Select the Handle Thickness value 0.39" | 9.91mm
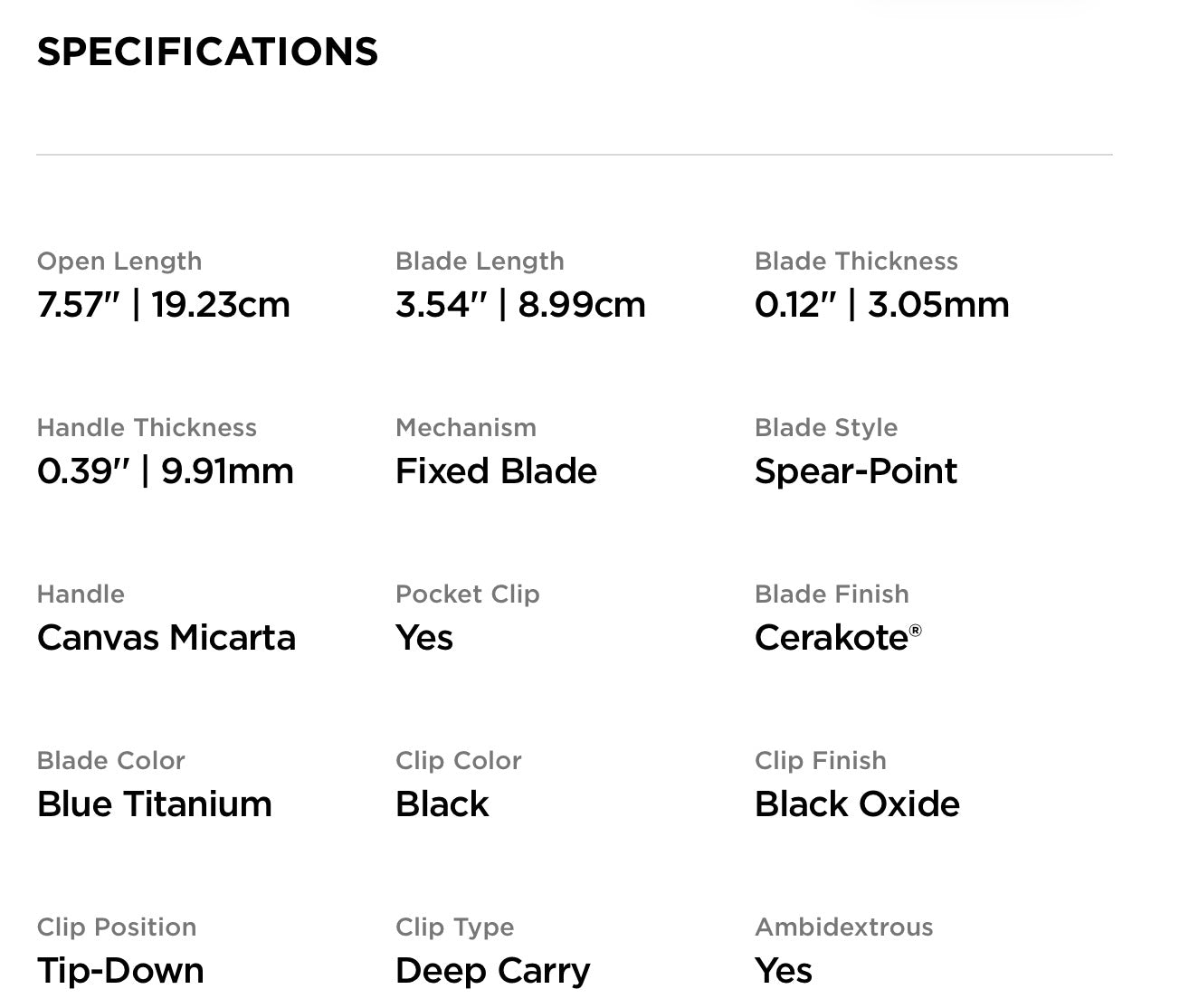The image size is (1189, 1008). click(166, 471)
